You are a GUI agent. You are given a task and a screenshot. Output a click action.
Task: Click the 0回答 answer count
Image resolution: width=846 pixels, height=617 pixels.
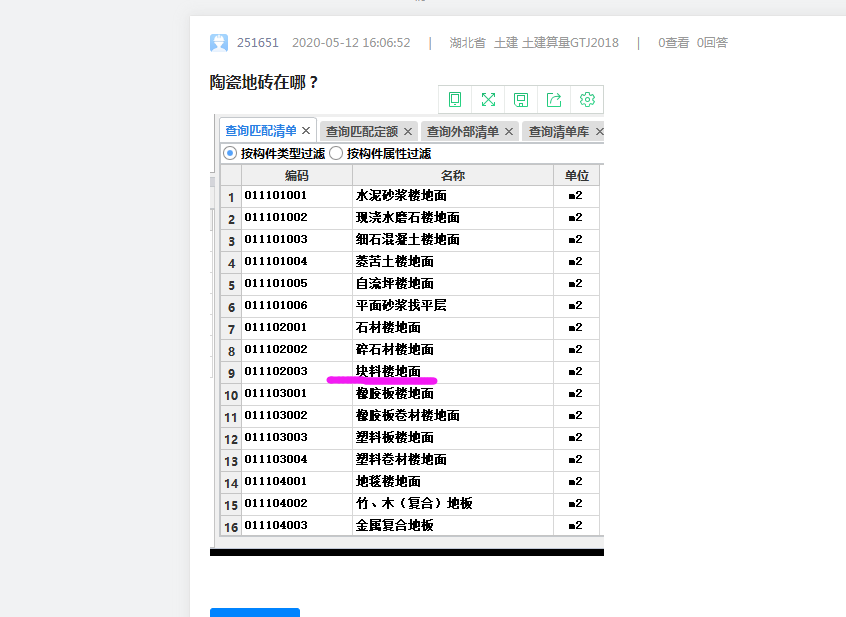tap(712, 43)
